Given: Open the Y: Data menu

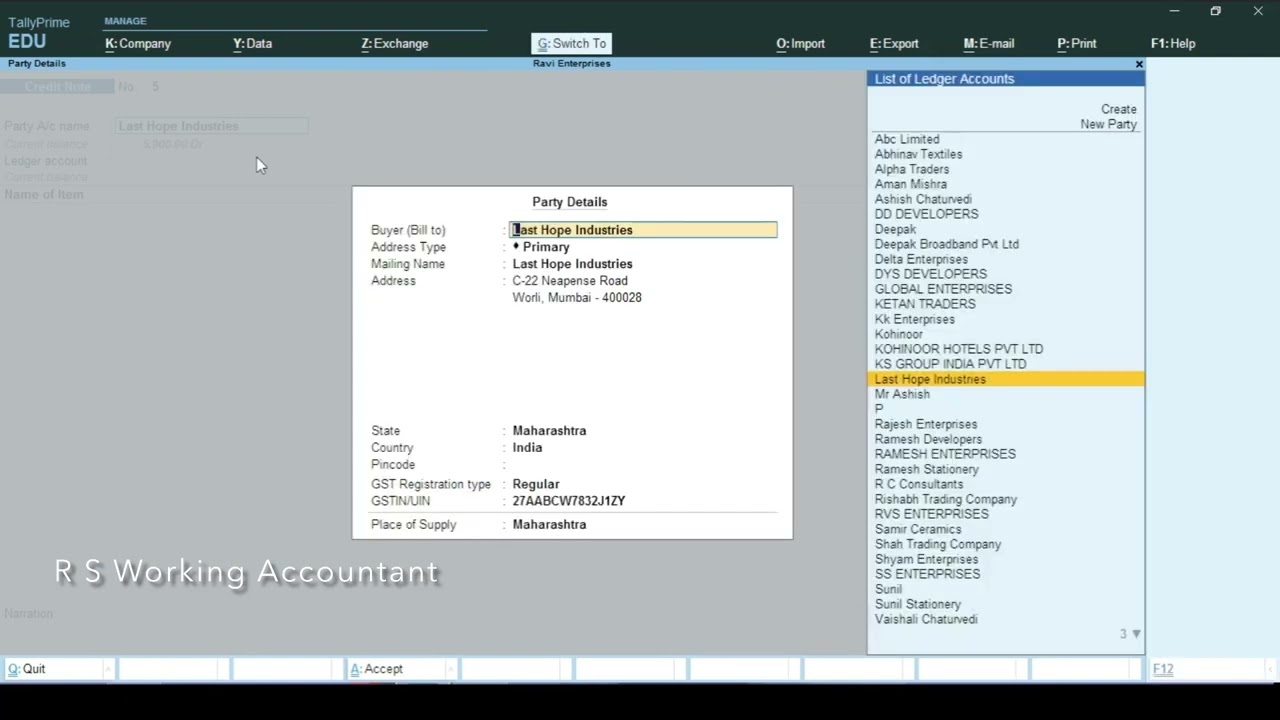Looking at the screenshot, I should [x=252, y=43].
